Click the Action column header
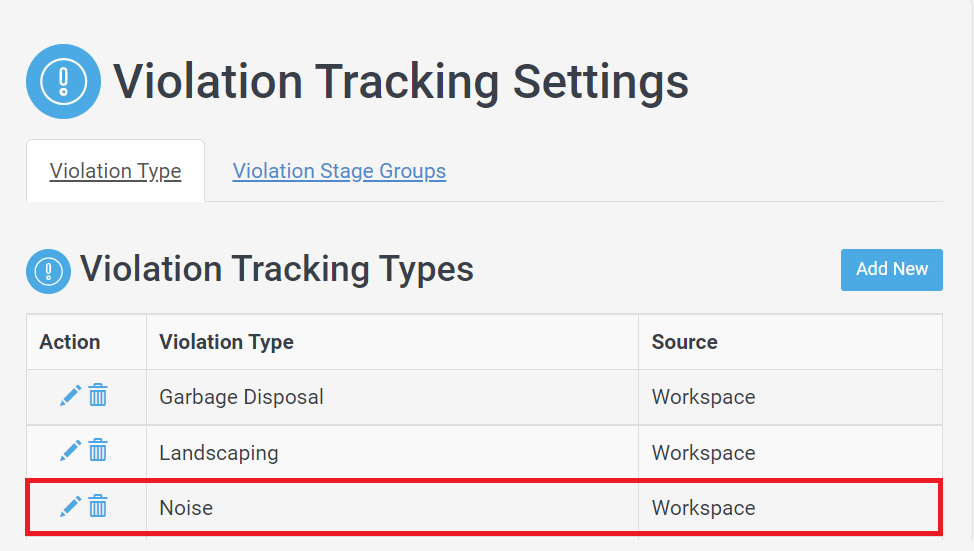This screenshot has height=551, width=974. 70,342
